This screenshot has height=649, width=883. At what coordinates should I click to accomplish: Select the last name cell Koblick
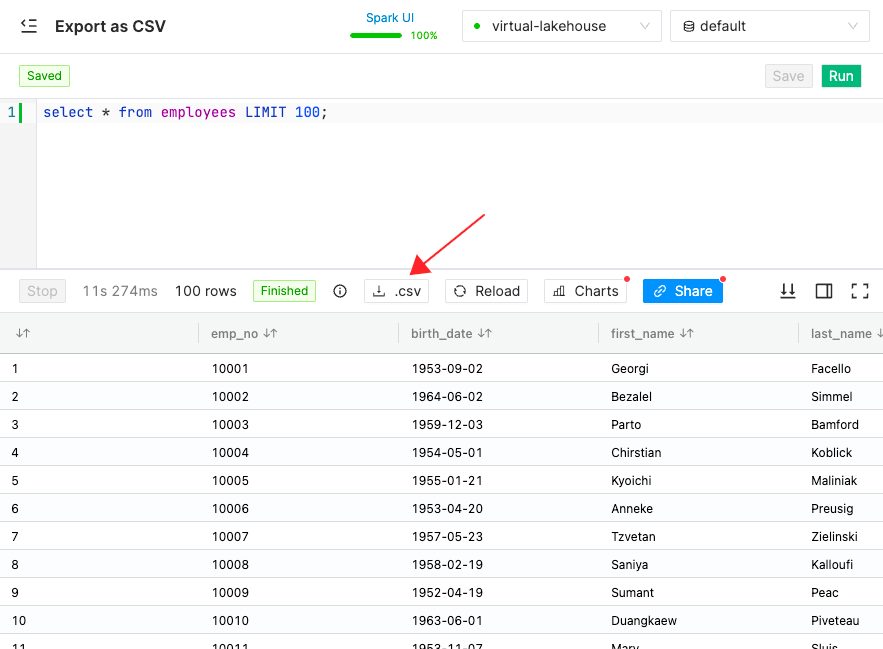(832, 452)
